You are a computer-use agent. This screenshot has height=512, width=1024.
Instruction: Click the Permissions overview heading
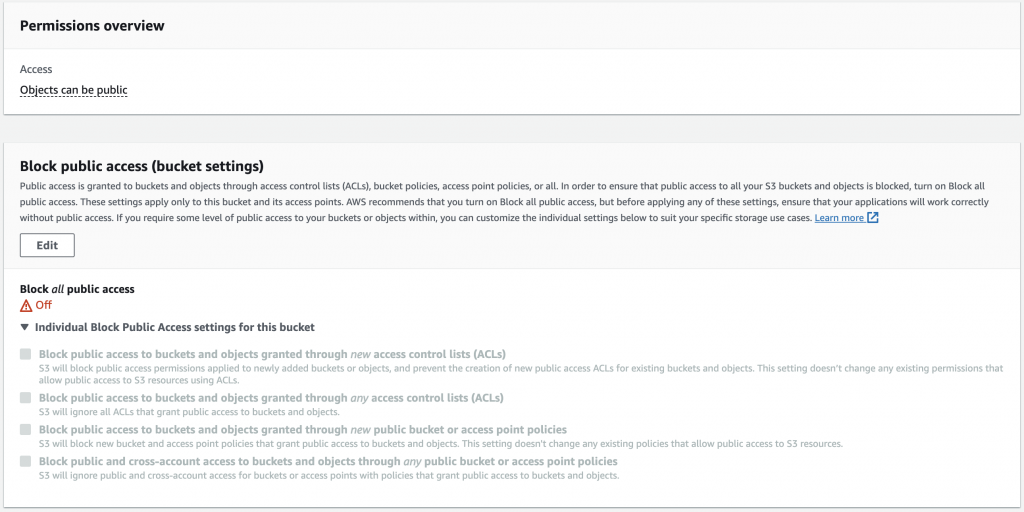point(92,25)
